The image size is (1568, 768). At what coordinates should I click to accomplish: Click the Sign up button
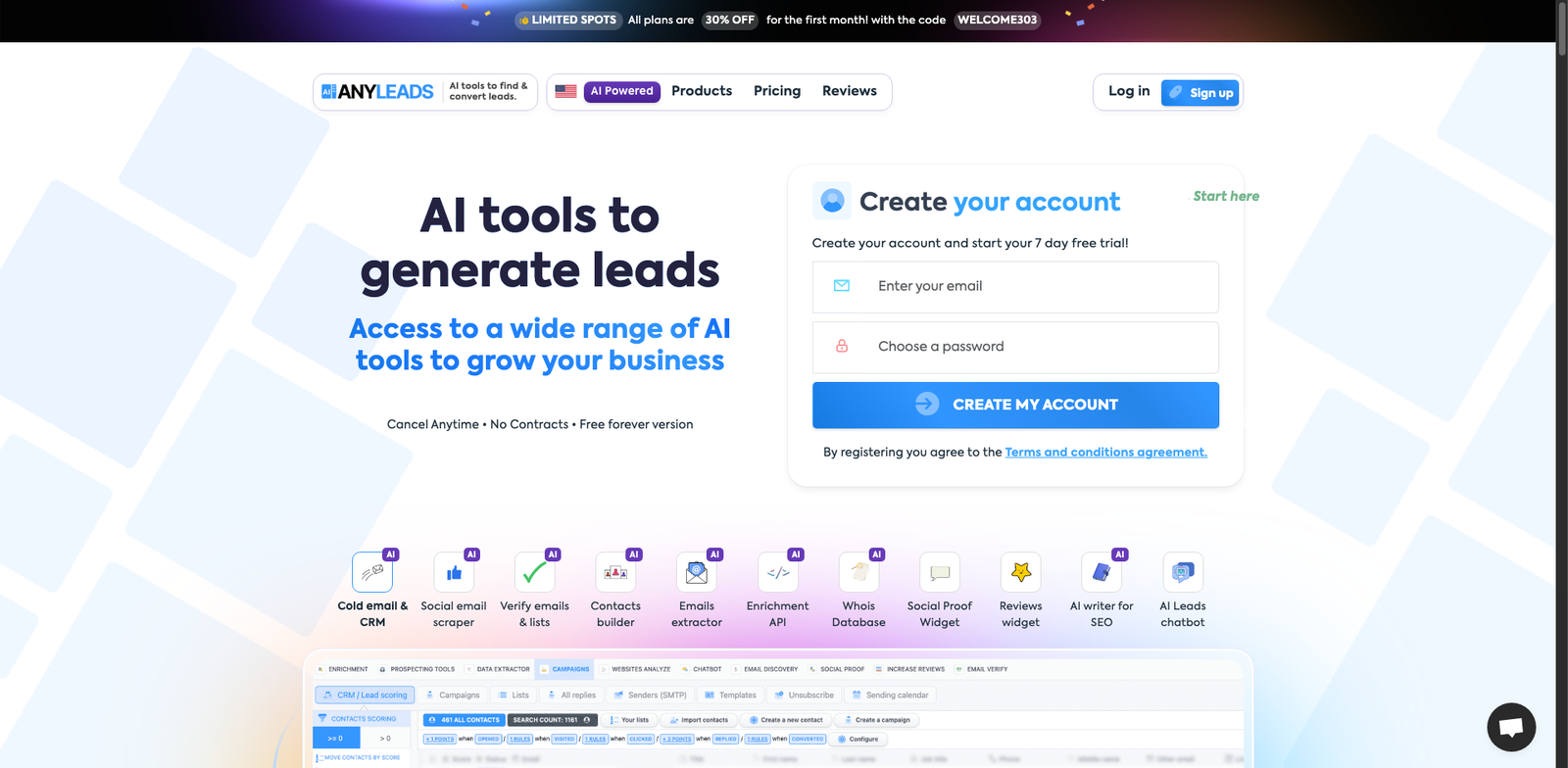click(x=1200, y=93)
